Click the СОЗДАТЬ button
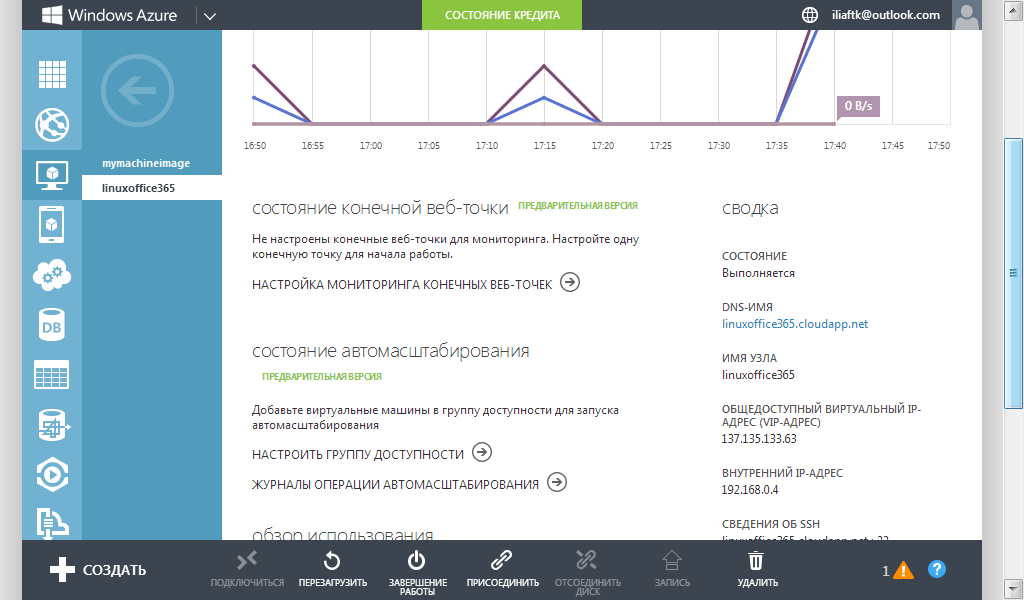This screenshot has width=1024, height=600. 98,569
